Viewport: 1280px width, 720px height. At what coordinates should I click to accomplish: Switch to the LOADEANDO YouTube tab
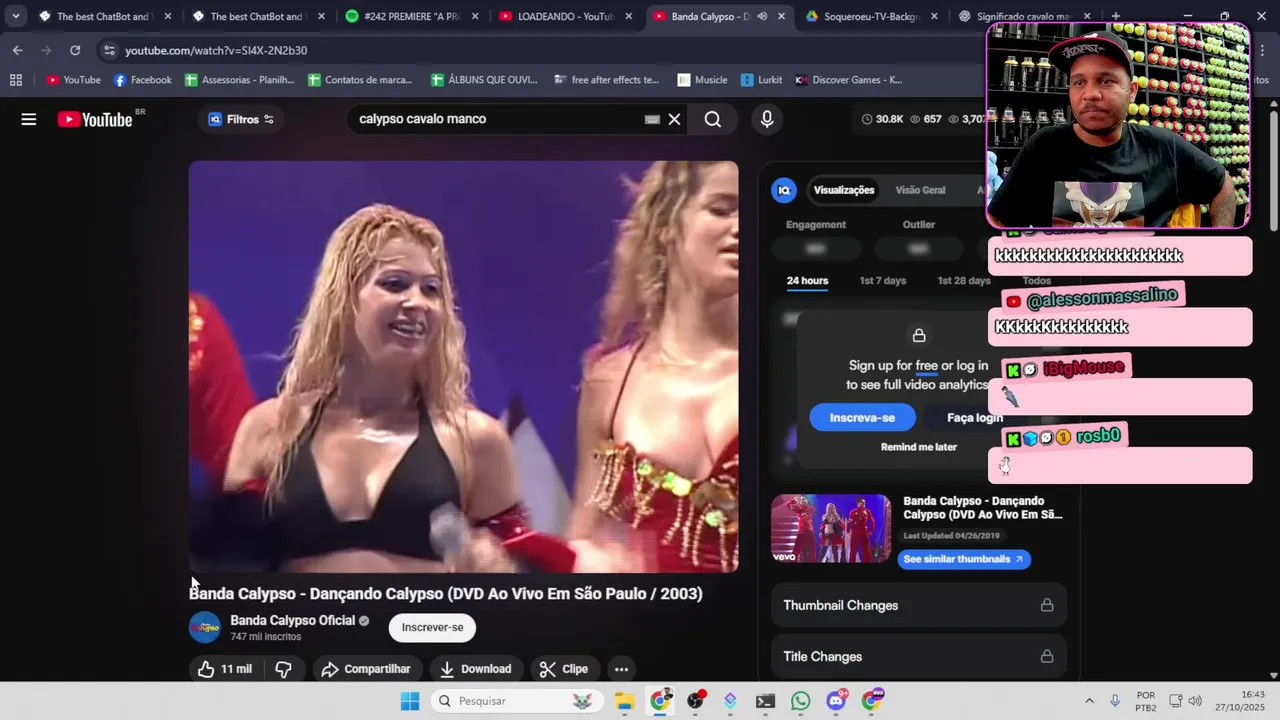coord(564,17)
